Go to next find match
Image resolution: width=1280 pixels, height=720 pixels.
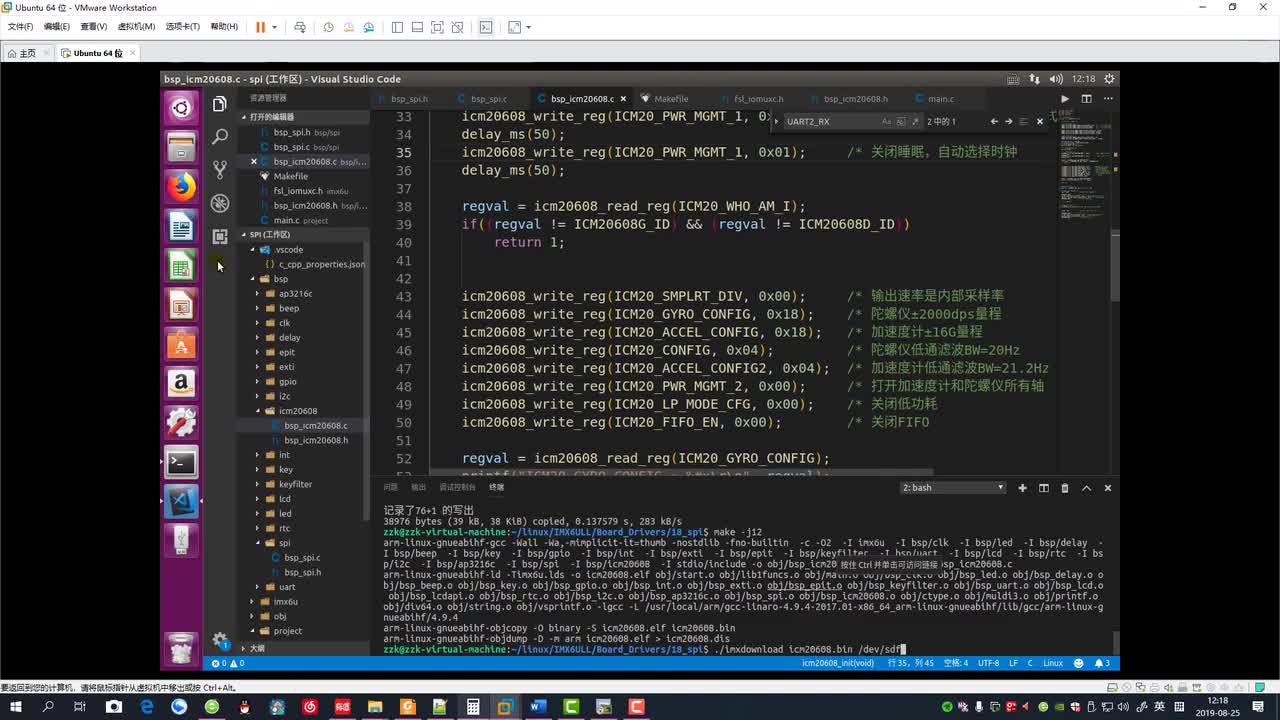(x=1008, y=121)
